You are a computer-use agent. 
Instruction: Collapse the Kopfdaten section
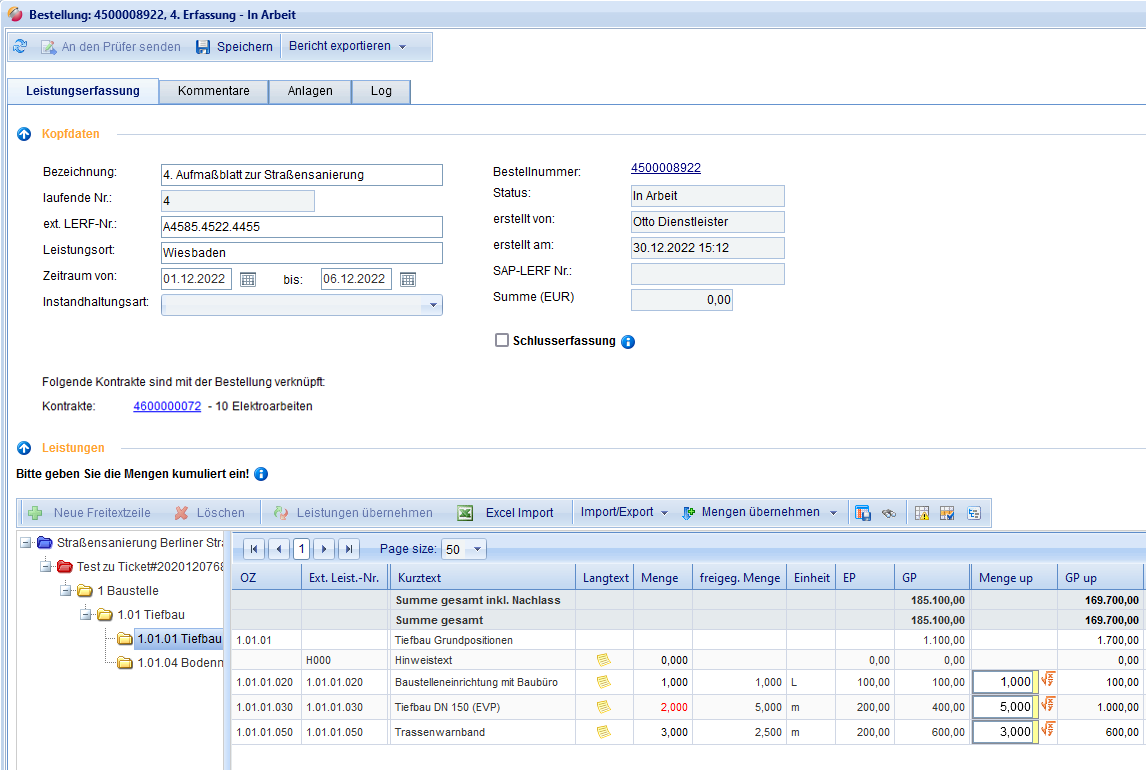[x=24, y=134]
